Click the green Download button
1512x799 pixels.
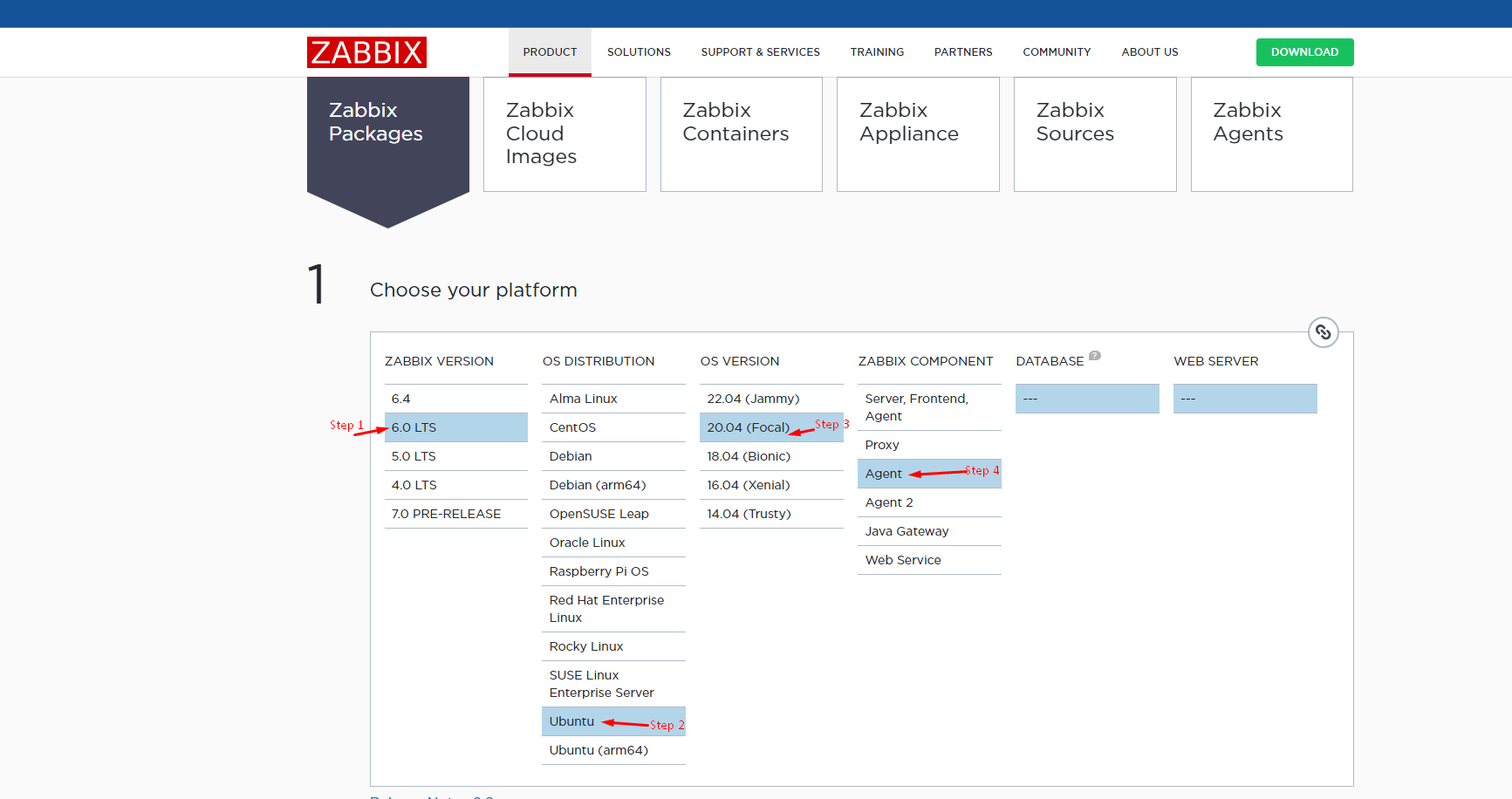(x=1304, y=52)
